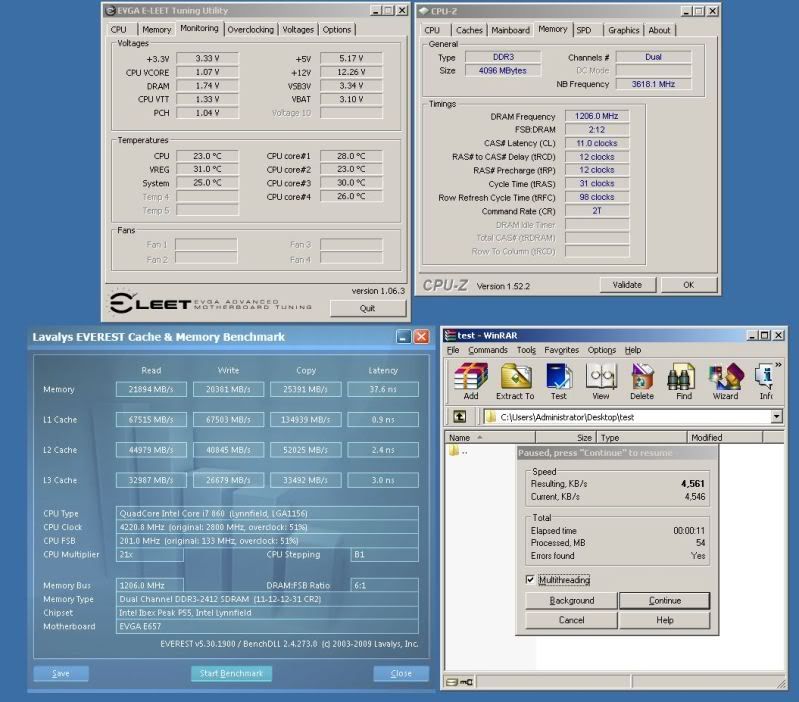
Task: Open the E-LEET Options tab
Action: pyautogui.click(x=337, y=30)
